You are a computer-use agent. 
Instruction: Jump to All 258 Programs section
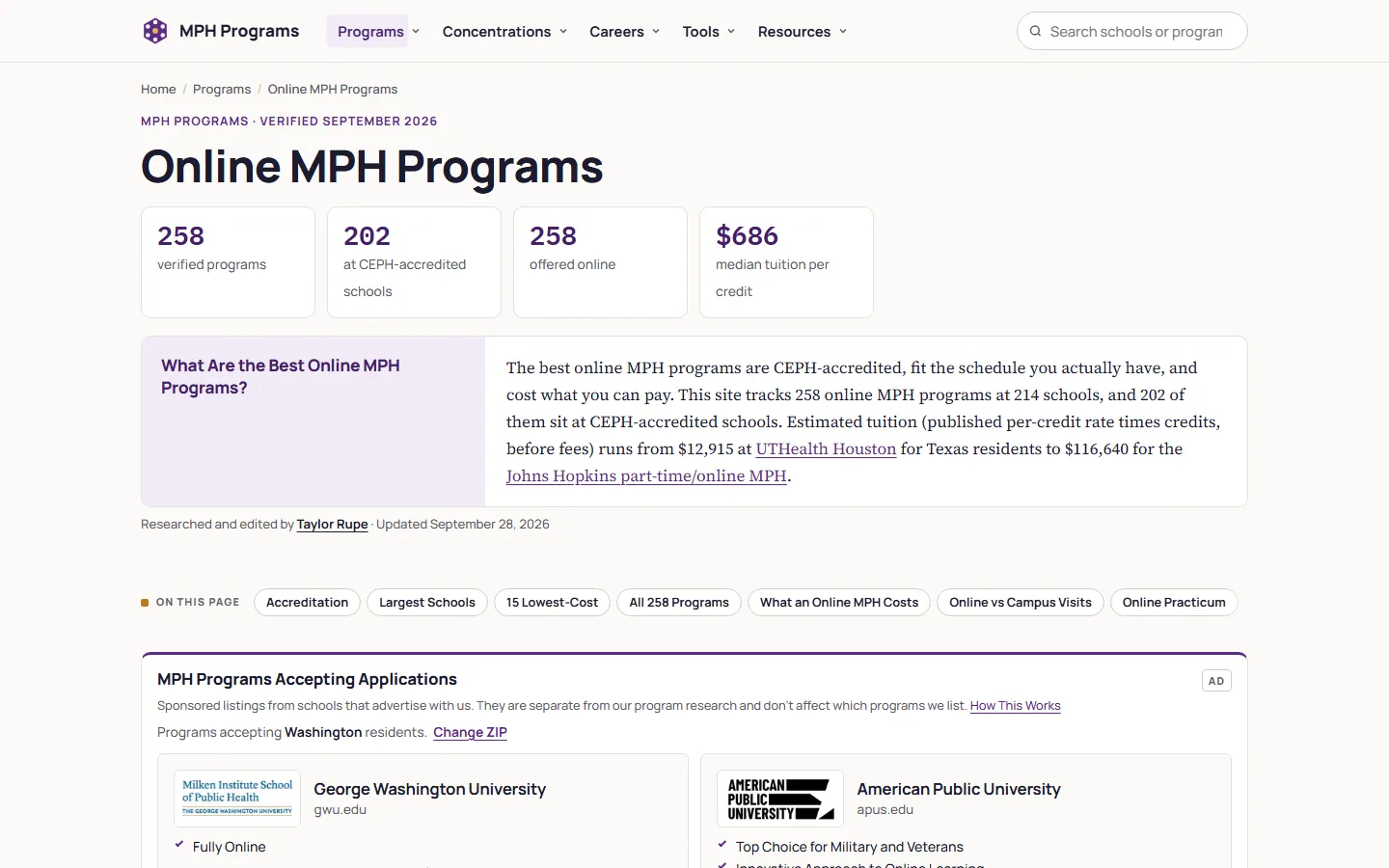[x=679, y=603]
